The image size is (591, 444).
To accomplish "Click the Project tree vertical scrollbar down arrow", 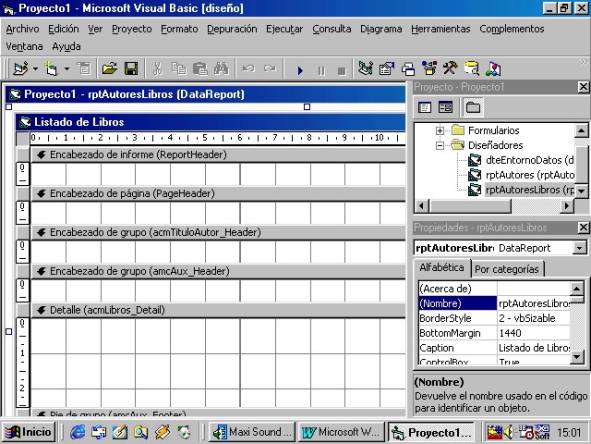I will (x=581, y=191).
